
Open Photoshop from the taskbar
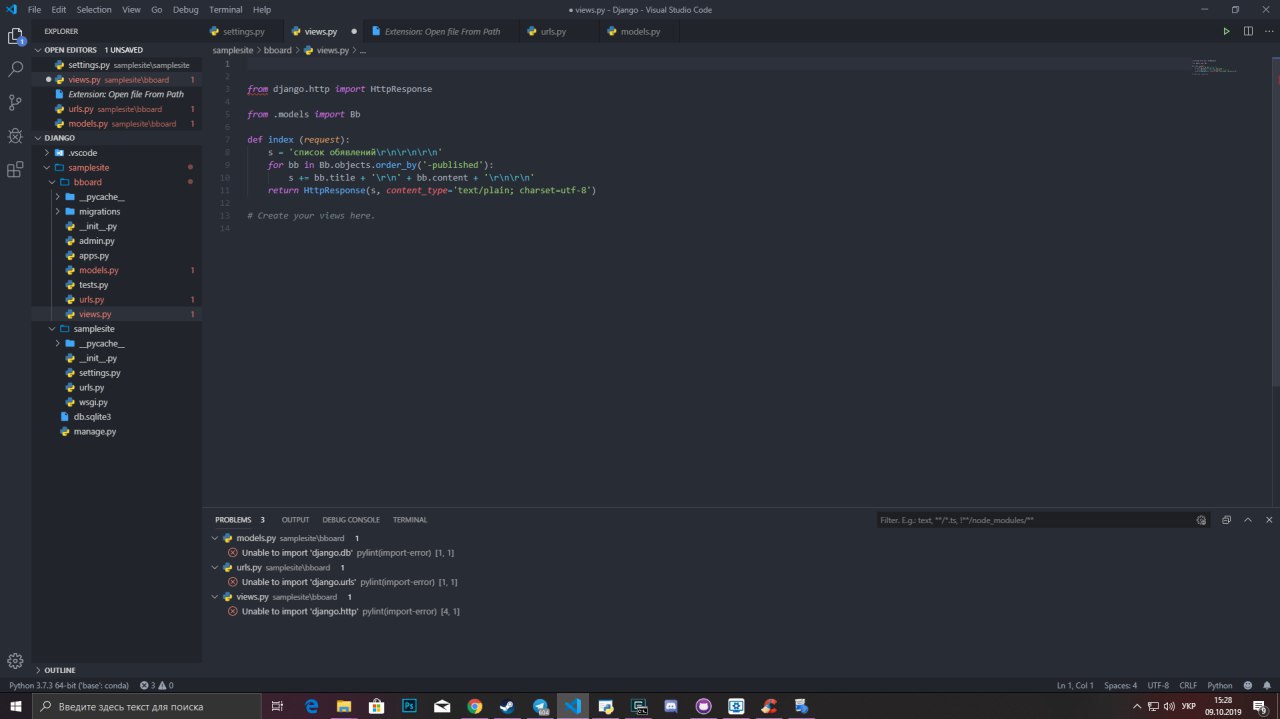coord(409,706)
